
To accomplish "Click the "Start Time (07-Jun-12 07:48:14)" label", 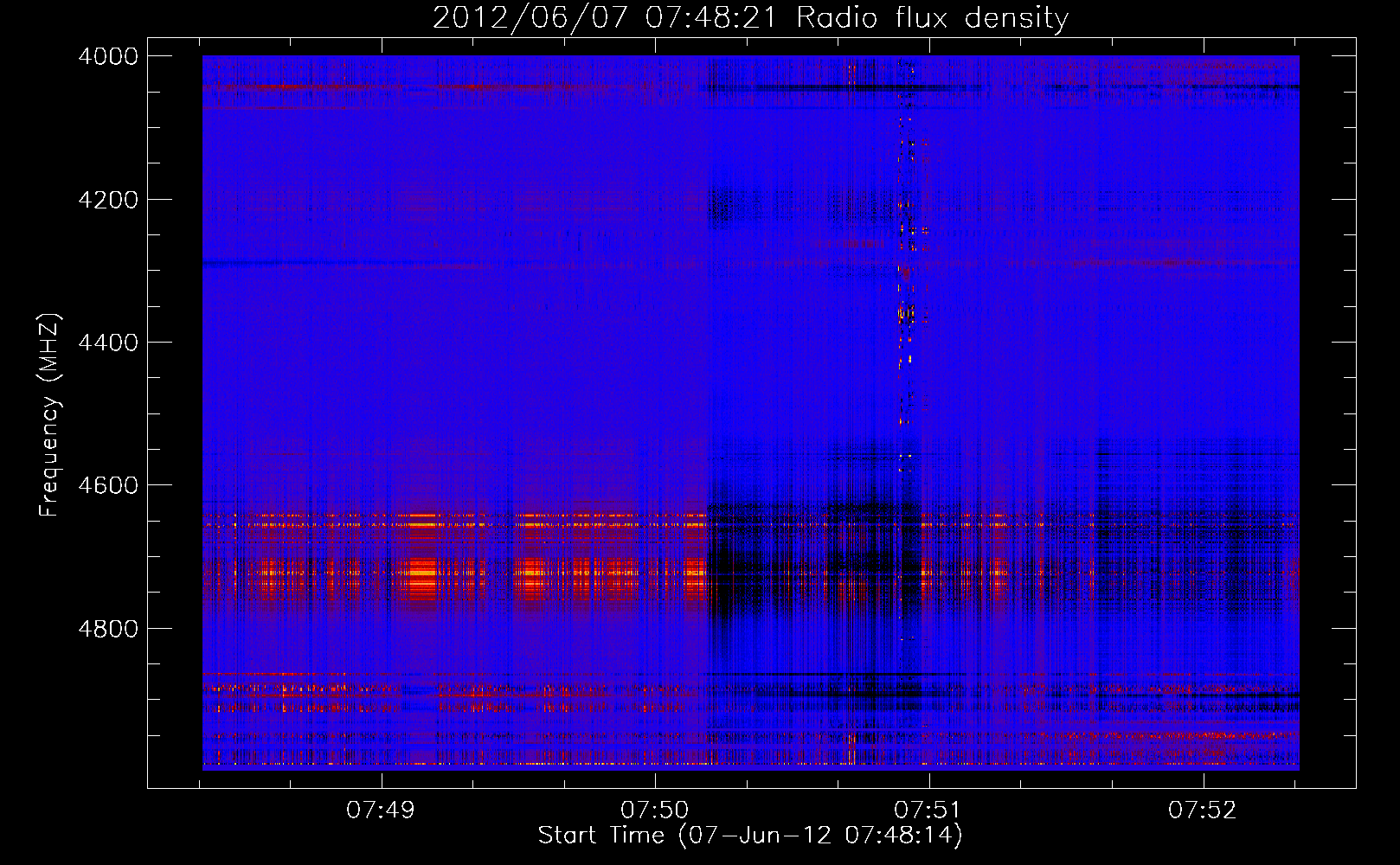I will tap(750, 836).
